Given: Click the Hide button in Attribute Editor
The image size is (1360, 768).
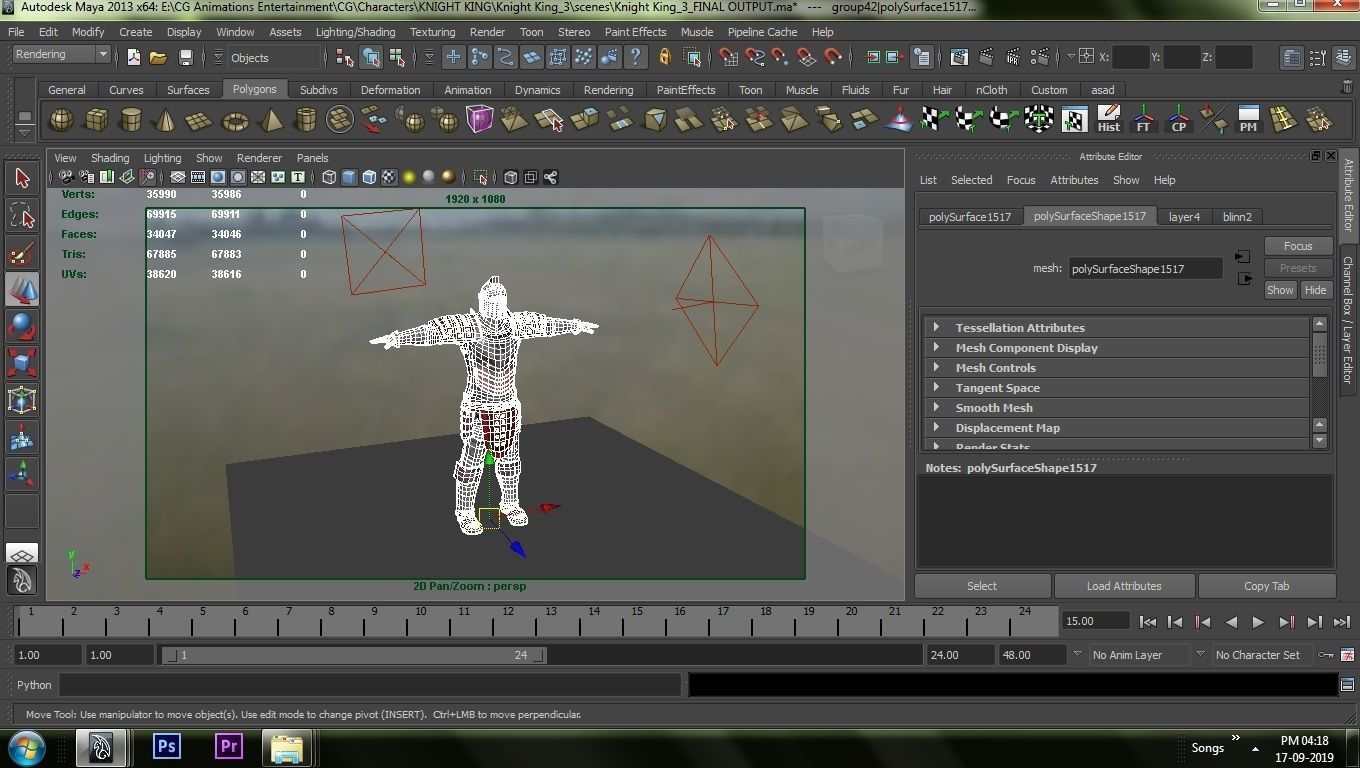Looking at the screenshot, I should tap(1315, 290).
